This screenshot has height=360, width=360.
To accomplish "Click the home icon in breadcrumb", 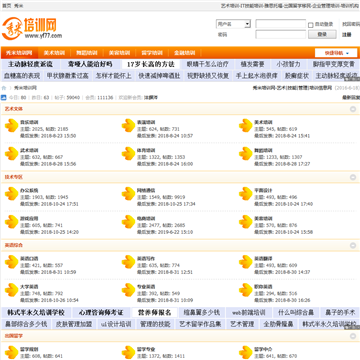I will (4, 88).
